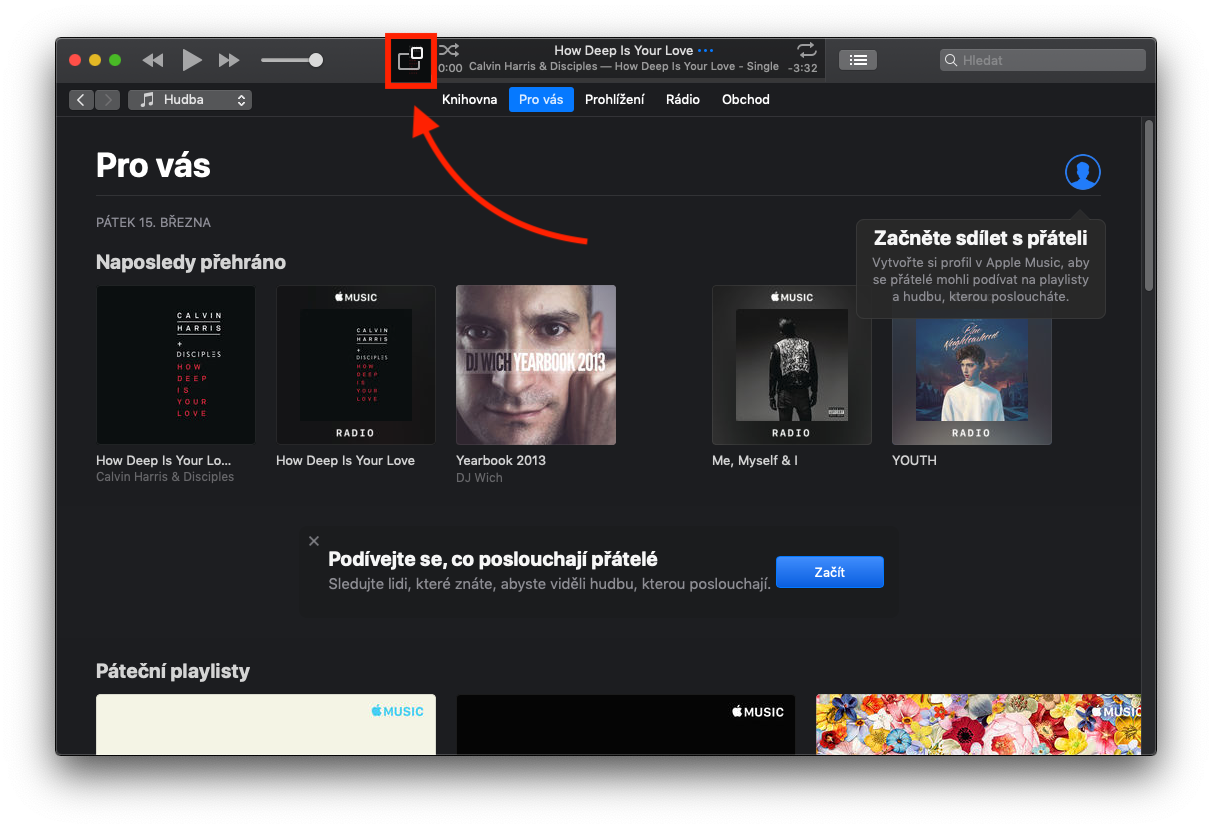This screenshot has width=1212, height=829.
Task: Toggle shuffle playback
Action: coord(449,50)
